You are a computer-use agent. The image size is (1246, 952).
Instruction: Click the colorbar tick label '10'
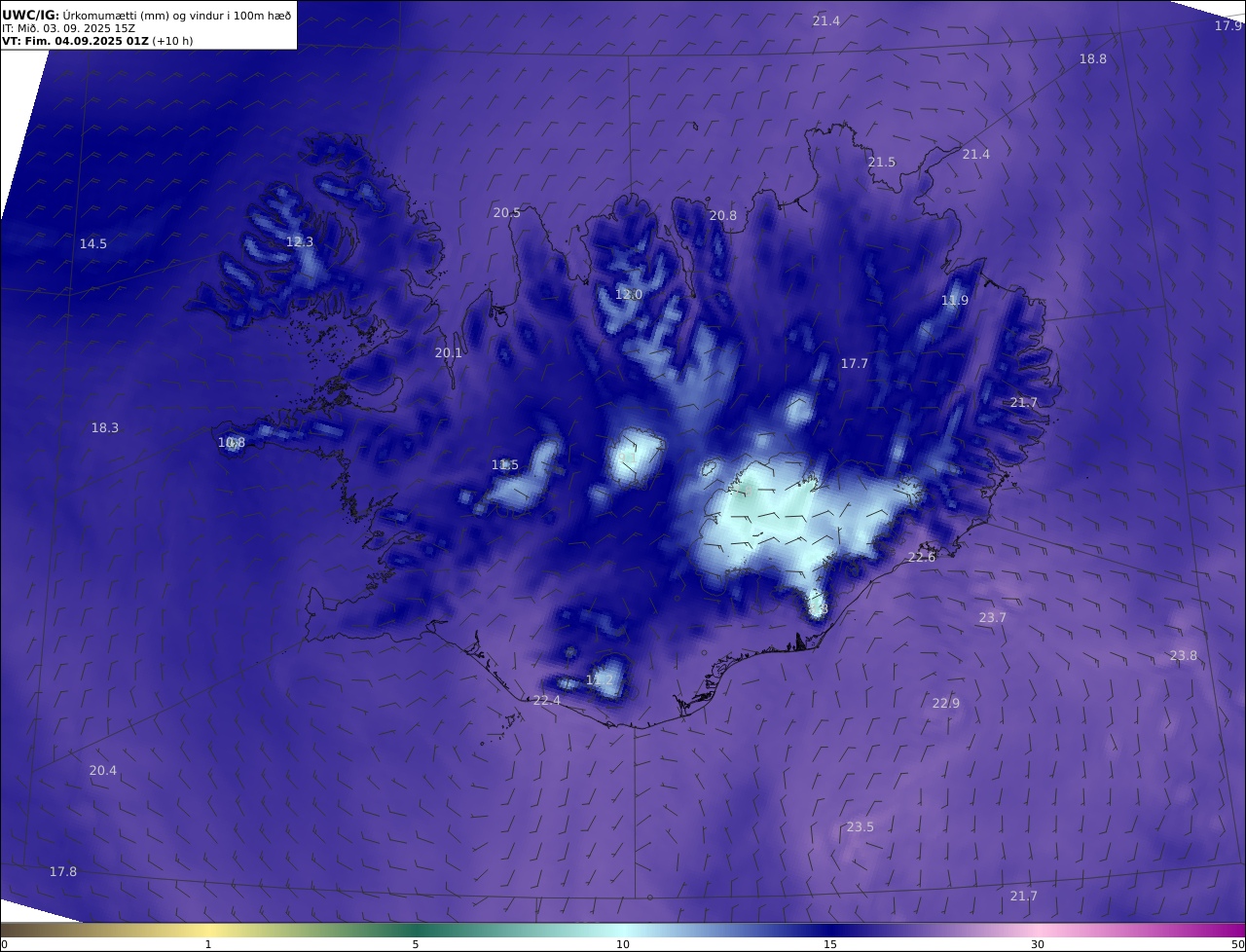[x=623, y=944]
